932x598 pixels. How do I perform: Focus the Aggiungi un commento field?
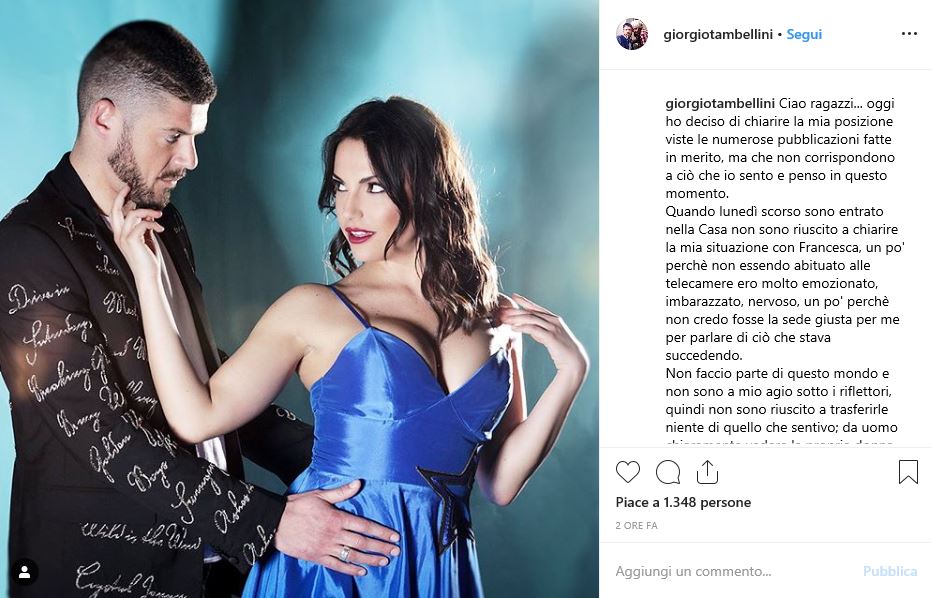point(732,571)
